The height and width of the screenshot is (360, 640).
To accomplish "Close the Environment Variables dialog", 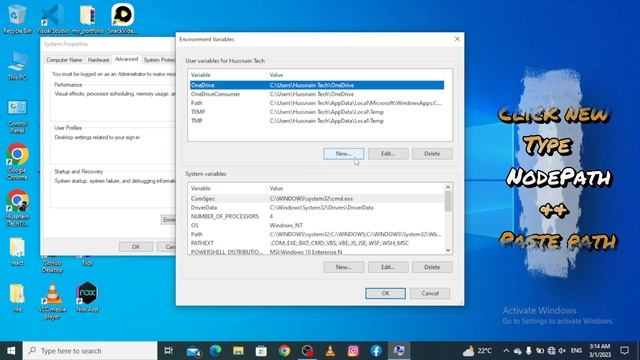I will point(457,39).
